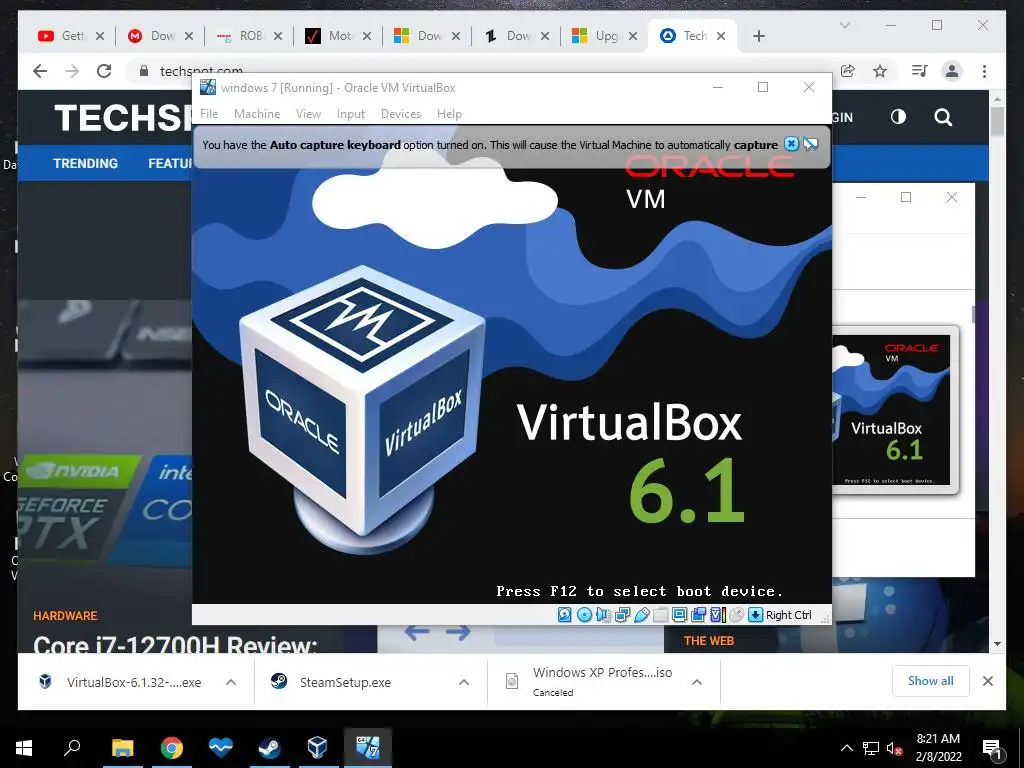The image size is (1024, 768).
Task: Open Chrome tab search chevron
Action: point(844,25)
